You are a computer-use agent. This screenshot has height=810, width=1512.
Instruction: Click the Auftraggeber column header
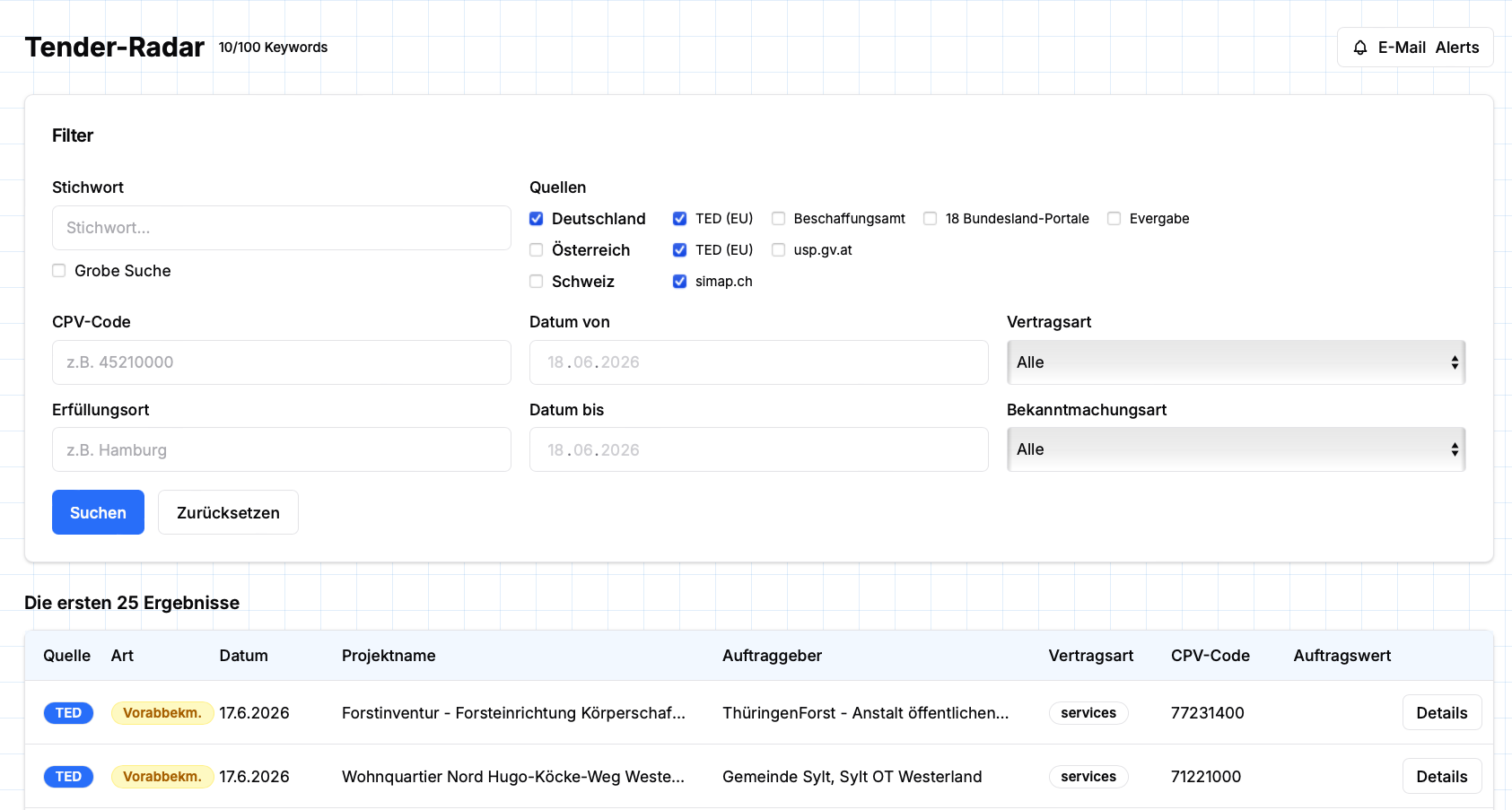[x=772, y=656]
